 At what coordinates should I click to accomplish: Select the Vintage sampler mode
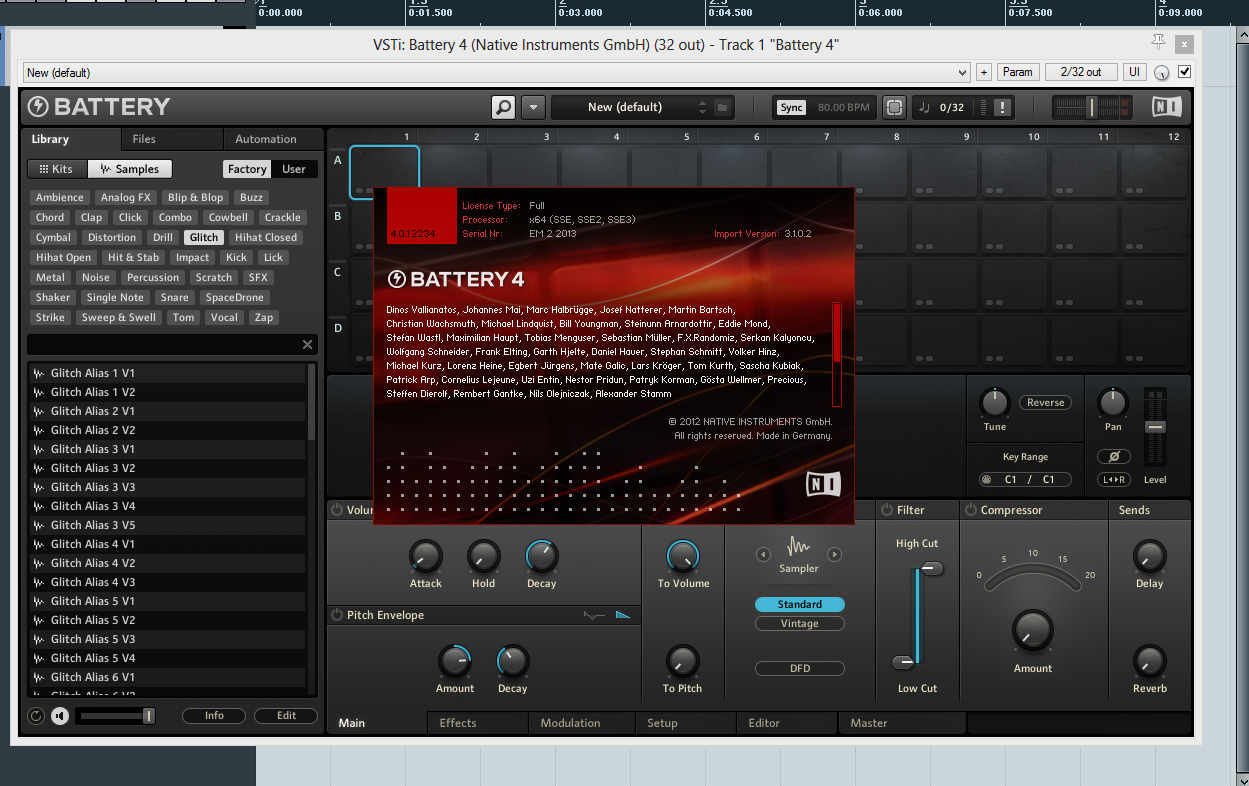[x=799, y=624]
